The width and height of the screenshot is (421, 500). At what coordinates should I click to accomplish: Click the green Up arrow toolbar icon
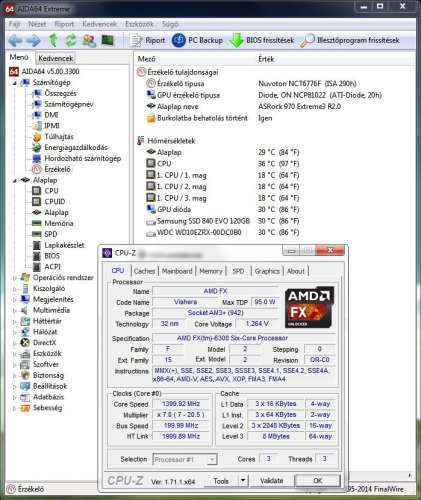click(53, 40)
